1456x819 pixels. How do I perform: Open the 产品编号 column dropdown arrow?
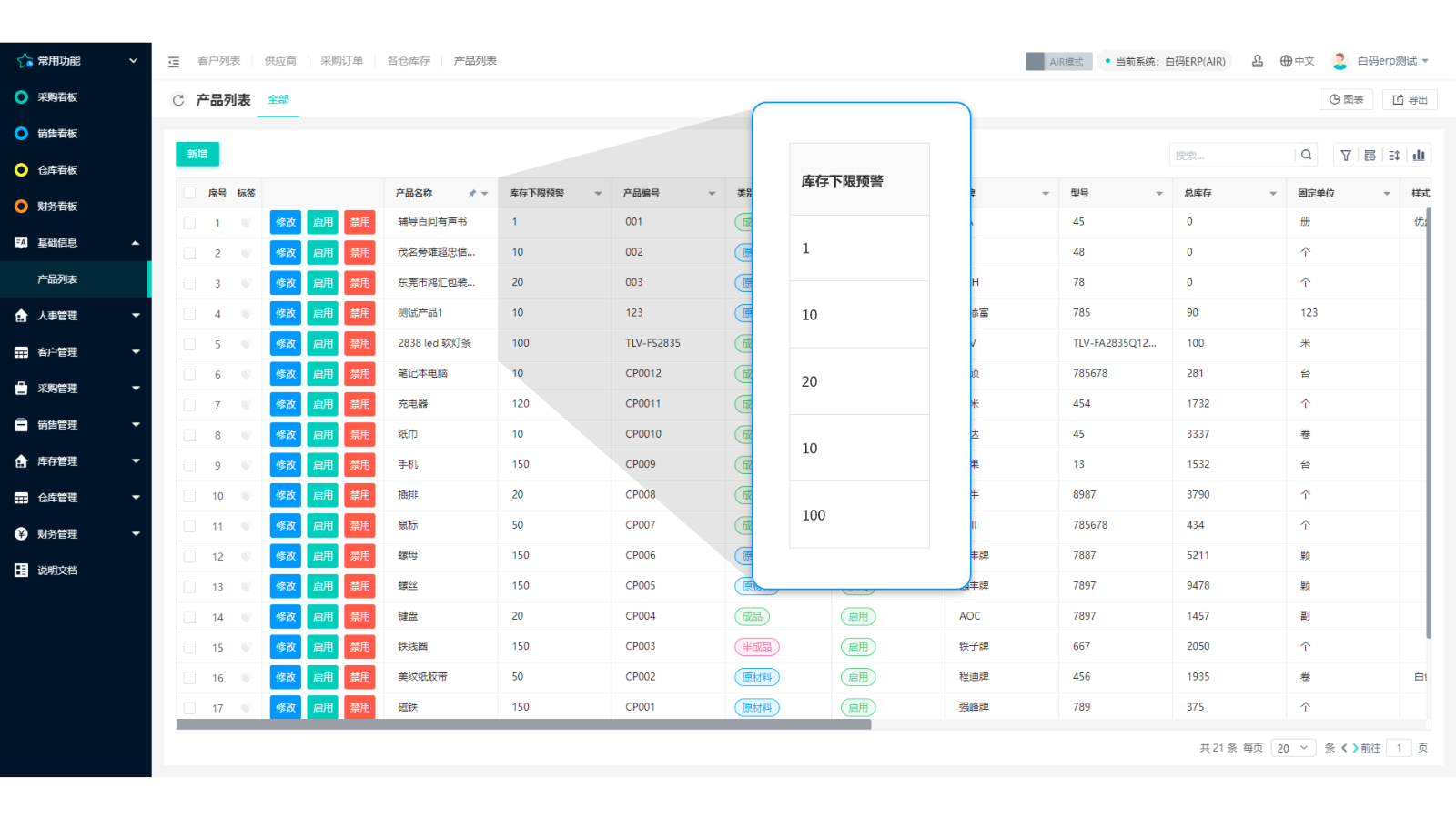[712, 192]
